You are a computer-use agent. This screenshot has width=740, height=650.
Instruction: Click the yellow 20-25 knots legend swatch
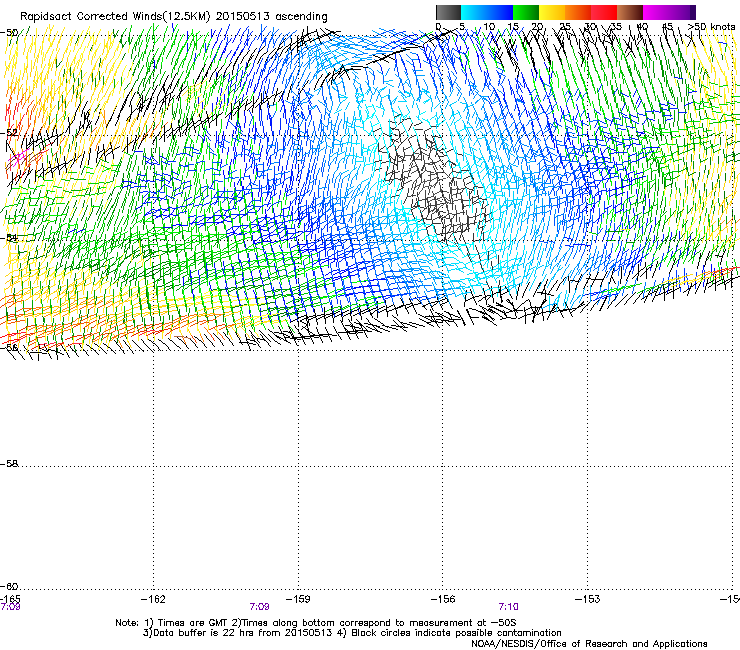point(552,13)
